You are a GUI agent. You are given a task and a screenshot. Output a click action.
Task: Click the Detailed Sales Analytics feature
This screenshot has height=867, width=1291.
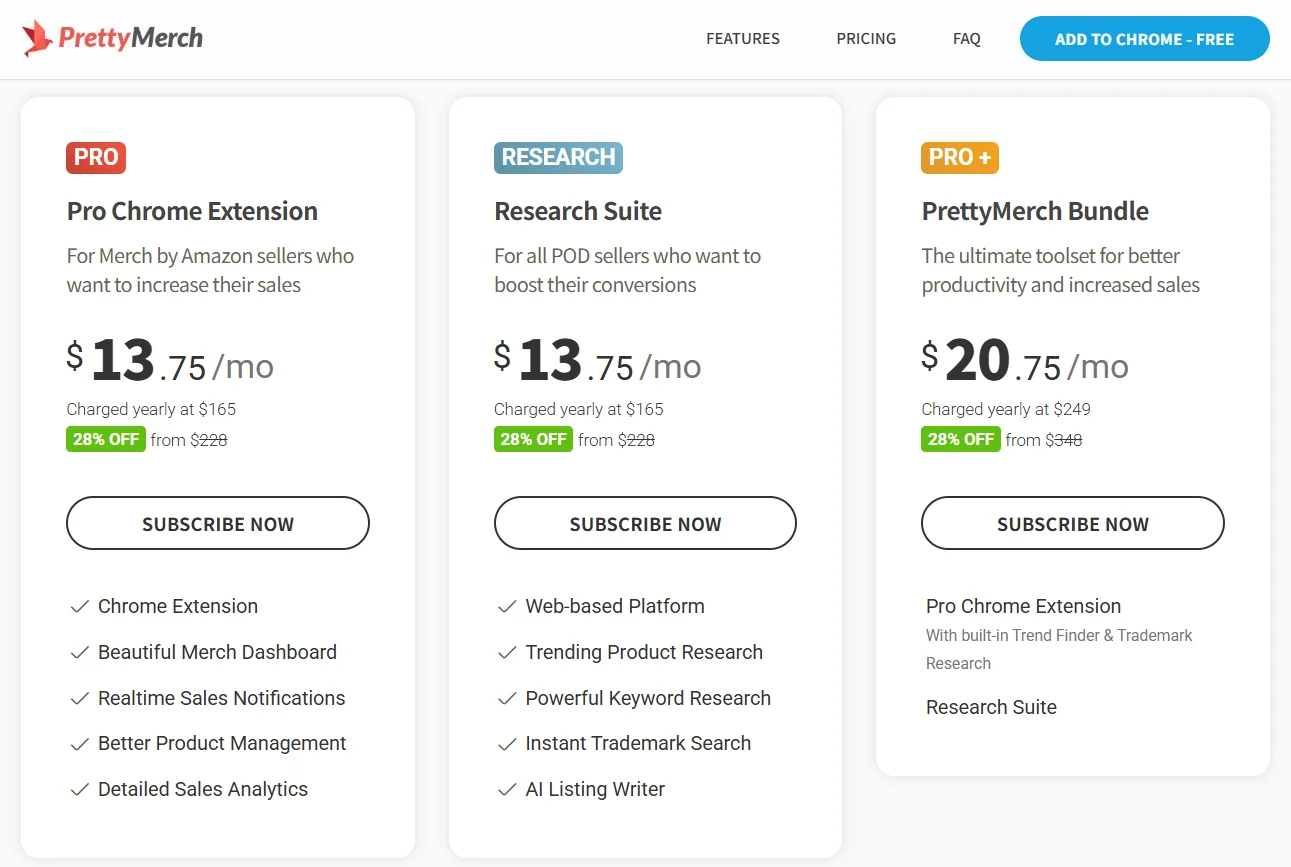[203, 789]
